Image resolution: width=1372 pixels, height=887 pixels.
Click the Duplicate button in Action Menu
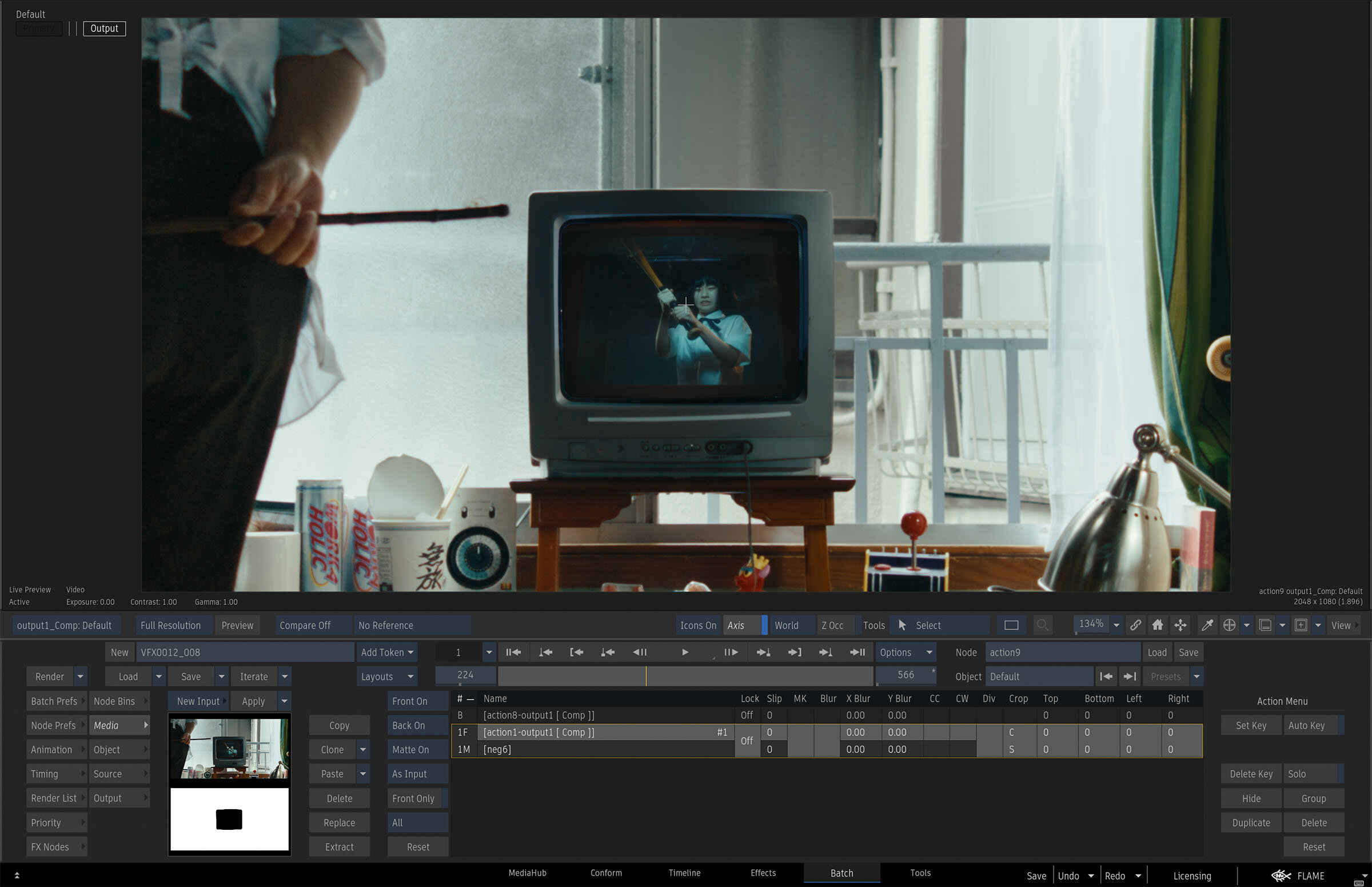[1250, 822]
